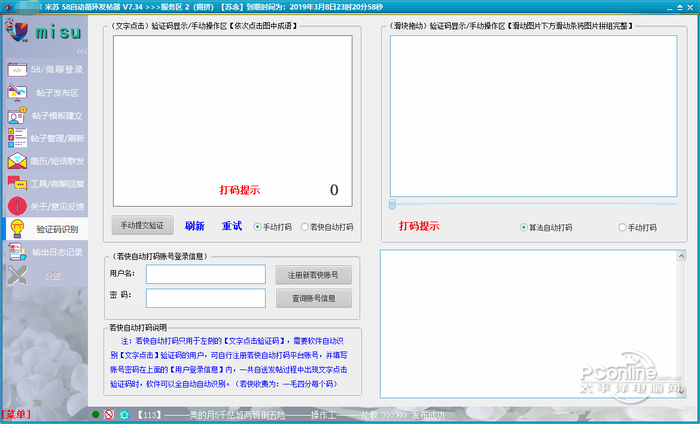Screen dimensions: 700x424
Task: Go to 帖子发布区 section
Action: tap(57, 93)
